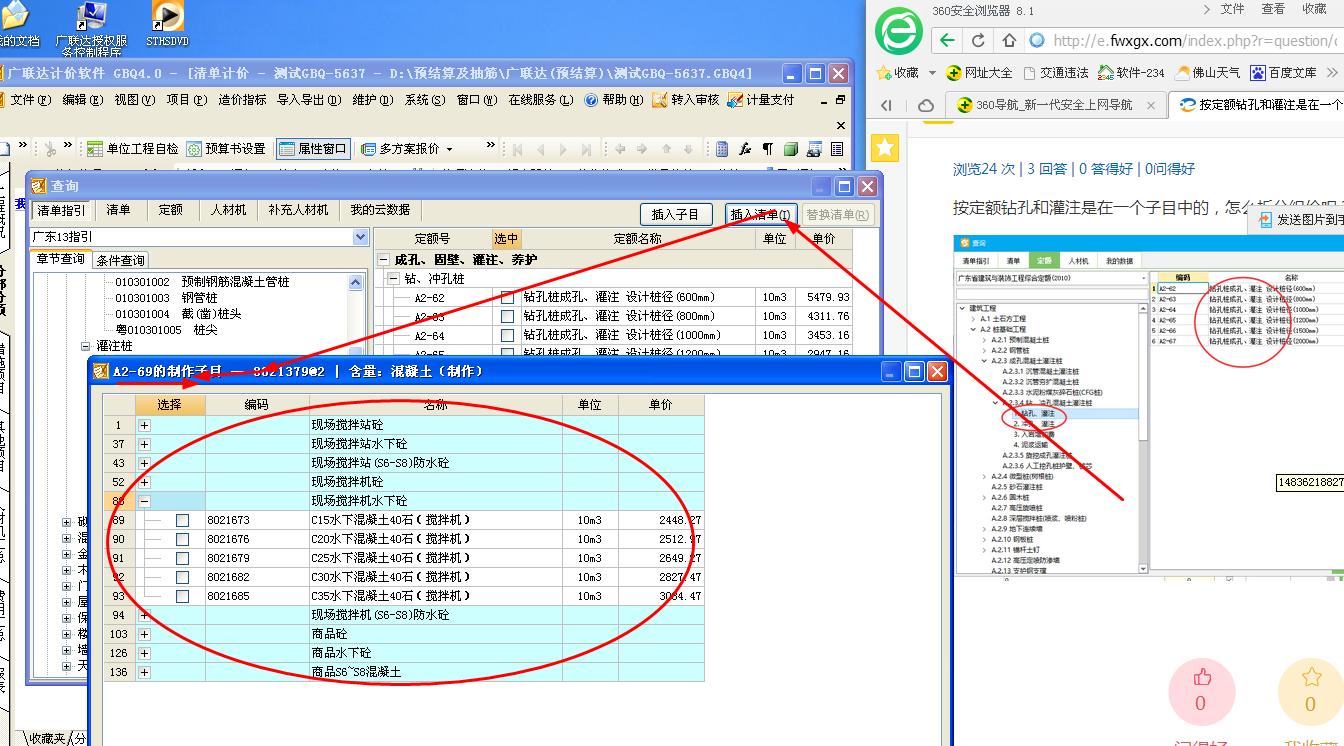Expand 商品S6~S8混凝土 group row 136
This screenshot has height=746, width=1344.
[x=144, y=672]
